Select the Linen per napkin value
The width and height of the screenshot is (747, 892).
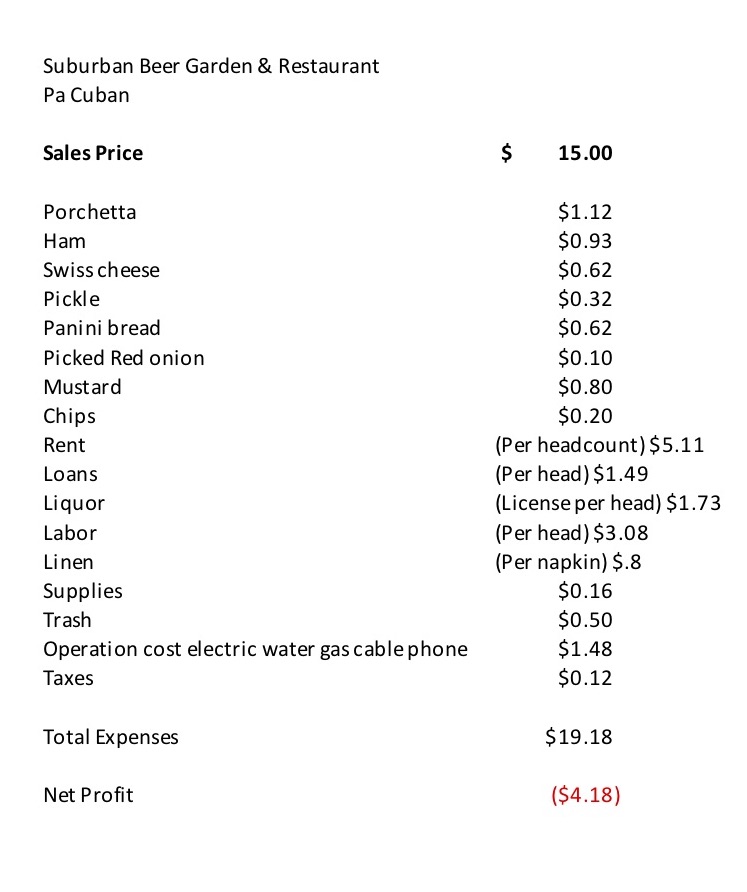[568, 562]
